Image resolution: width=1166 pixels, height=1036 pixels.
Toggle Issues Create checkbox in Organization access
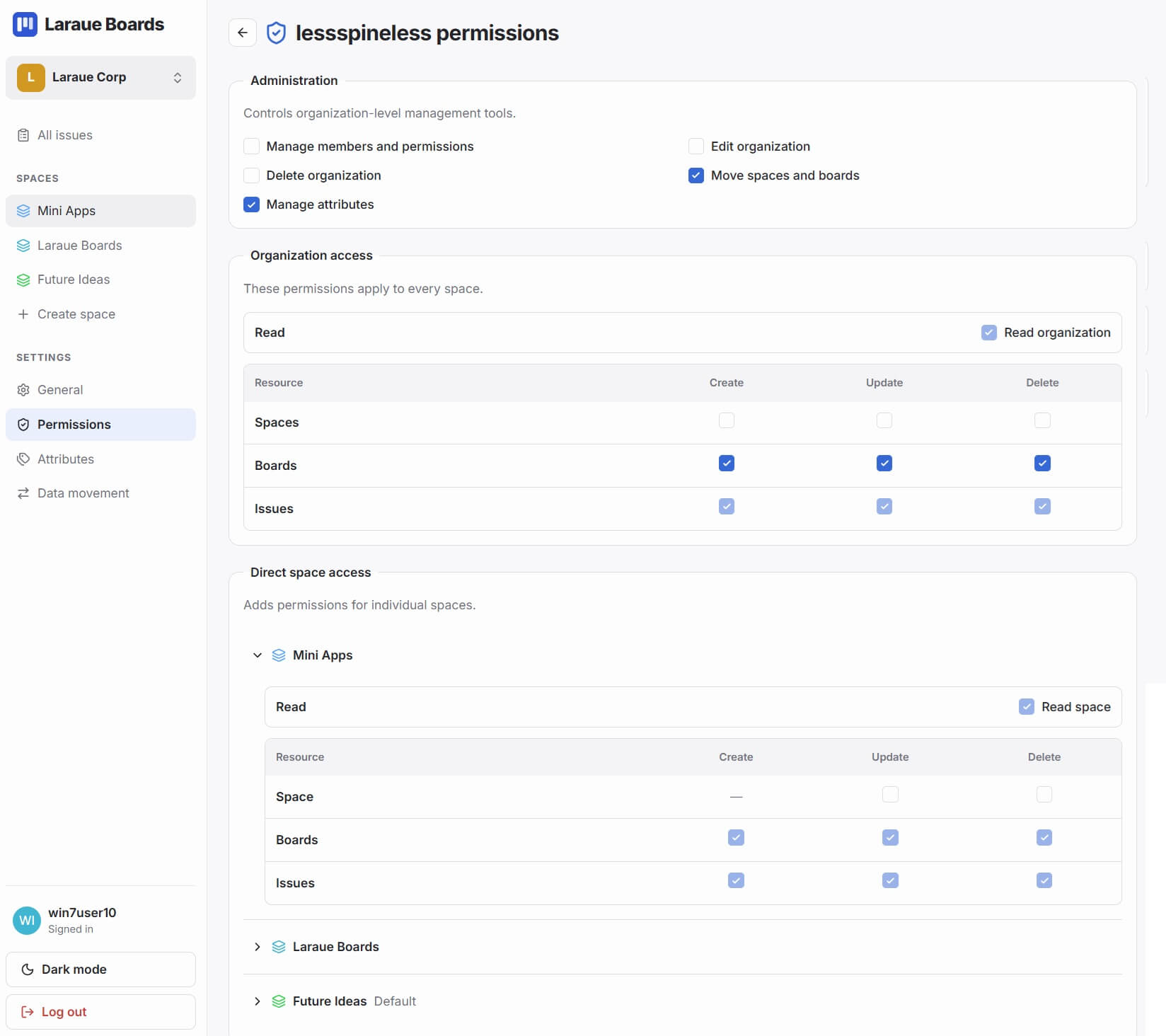[x=727, y=507]
